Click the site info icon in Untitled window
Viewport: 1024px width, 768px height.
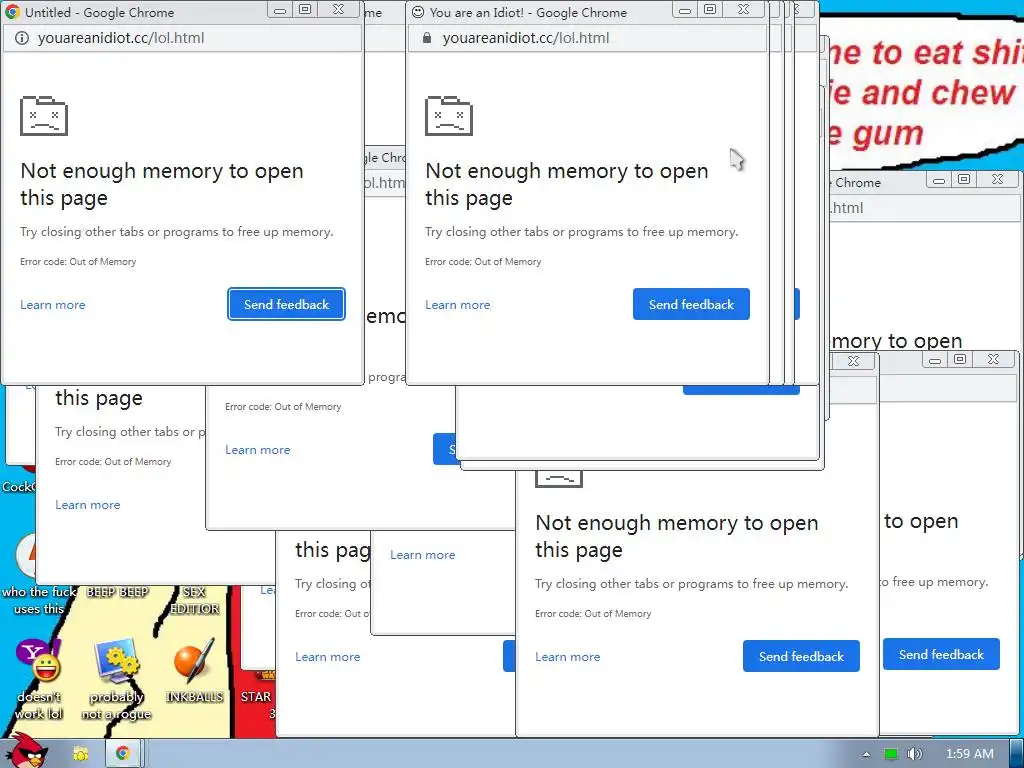pyautogui.click(x=22, y=38)
